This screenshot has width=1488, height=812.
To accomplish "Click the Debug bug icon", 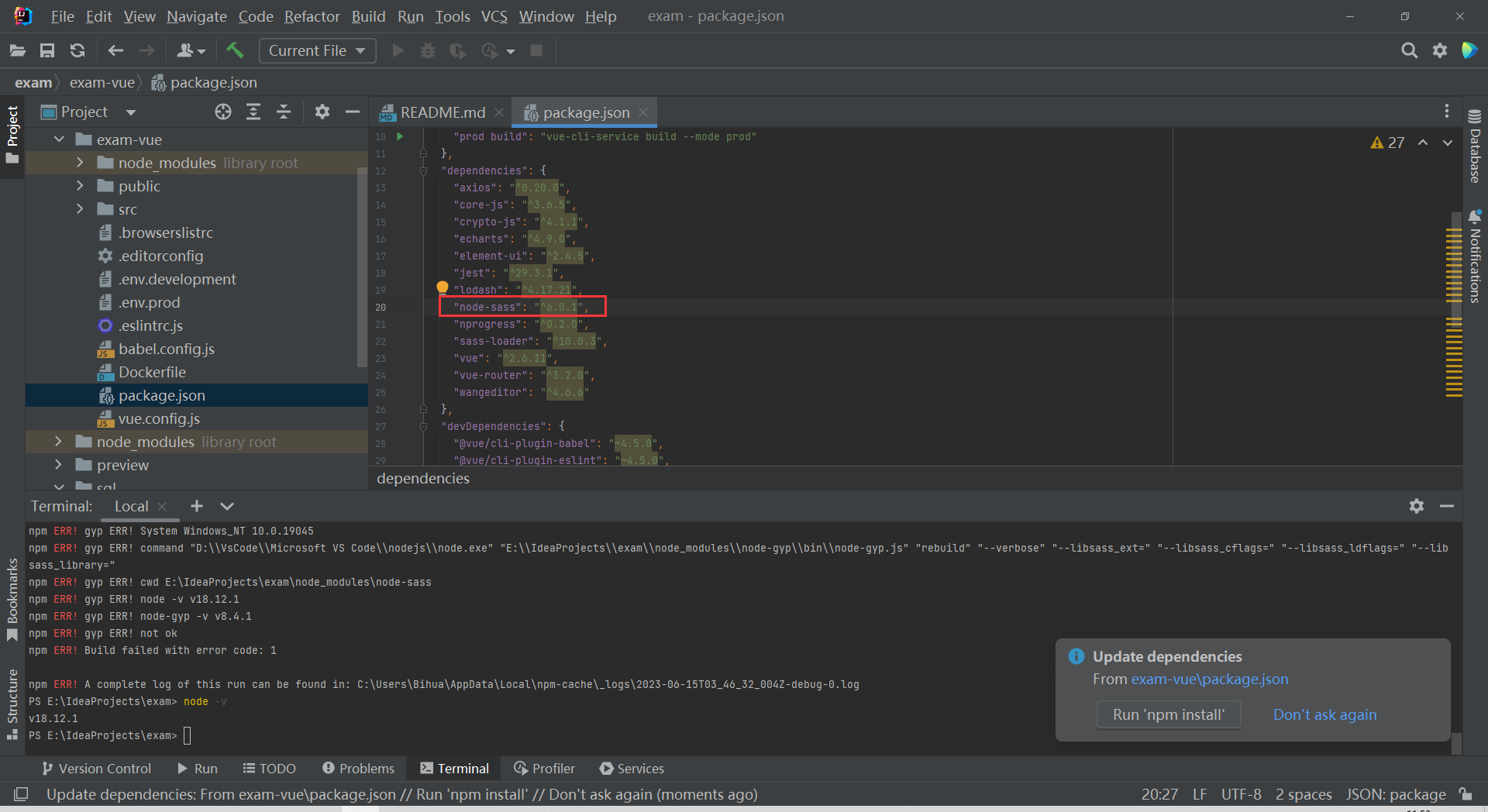I will (427, 50).
